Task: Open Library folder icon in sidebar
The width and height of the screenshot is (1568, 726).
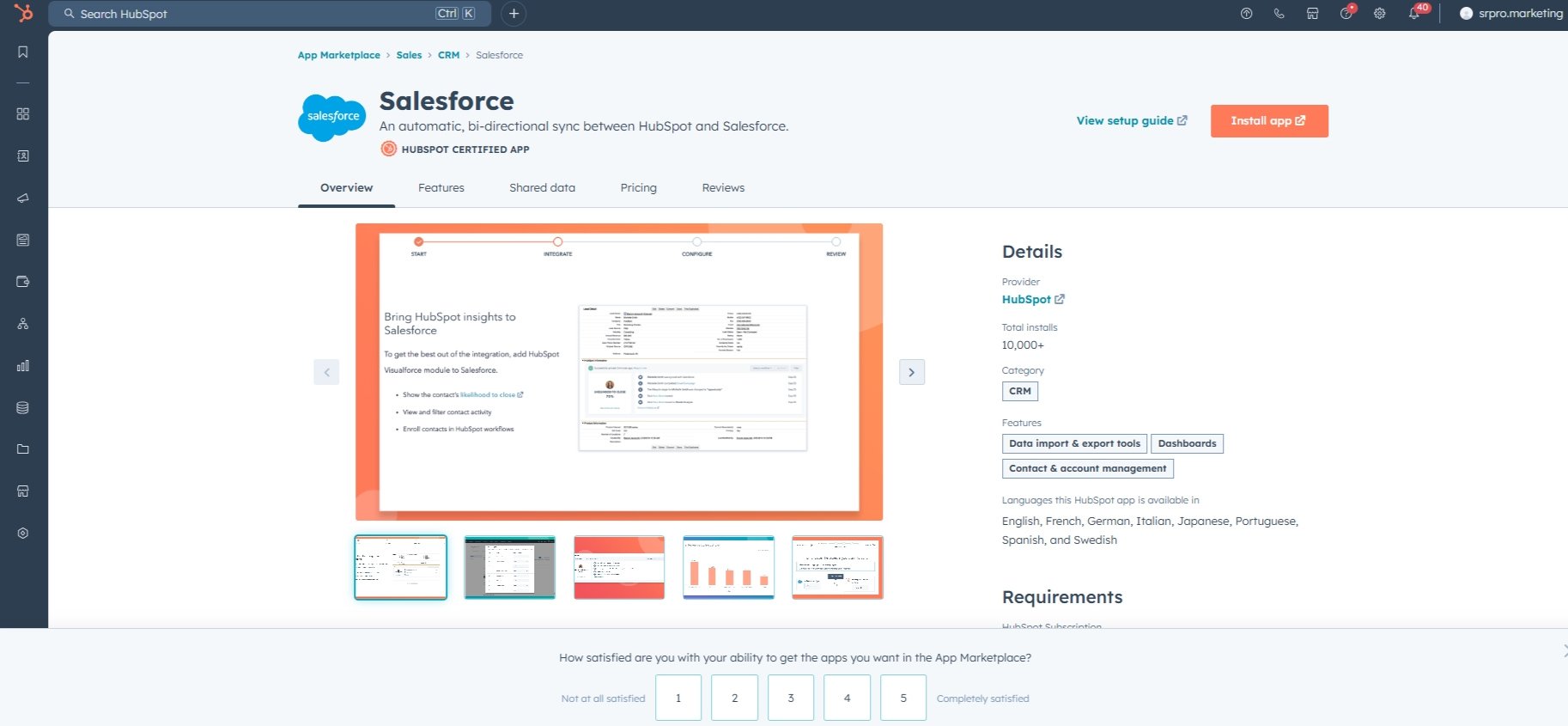Action: [23, 449]
